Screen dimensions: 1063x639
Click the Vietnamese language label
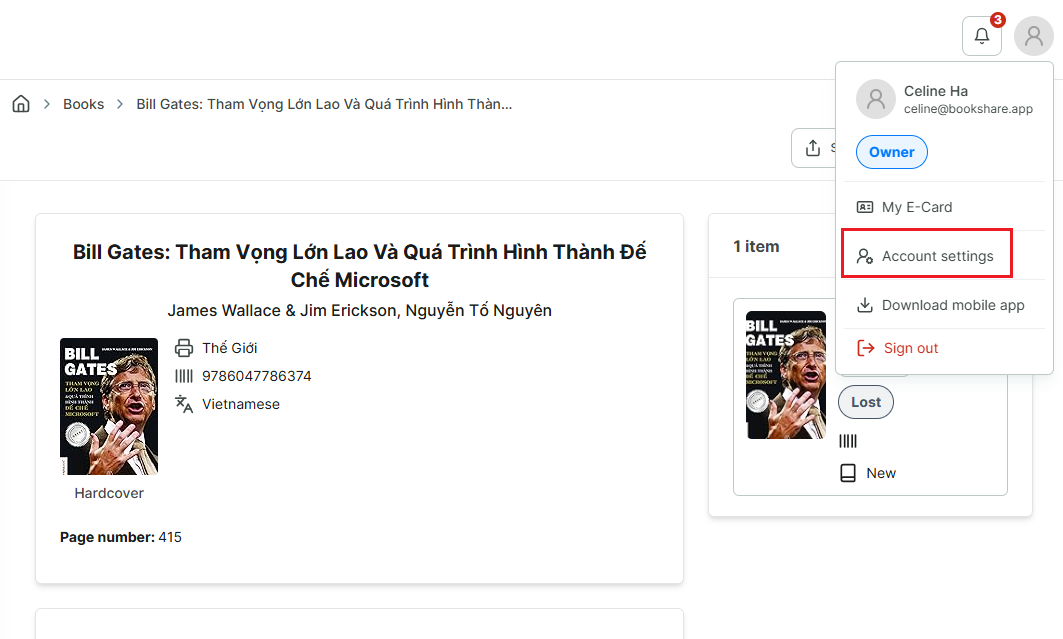click(241, 404)
